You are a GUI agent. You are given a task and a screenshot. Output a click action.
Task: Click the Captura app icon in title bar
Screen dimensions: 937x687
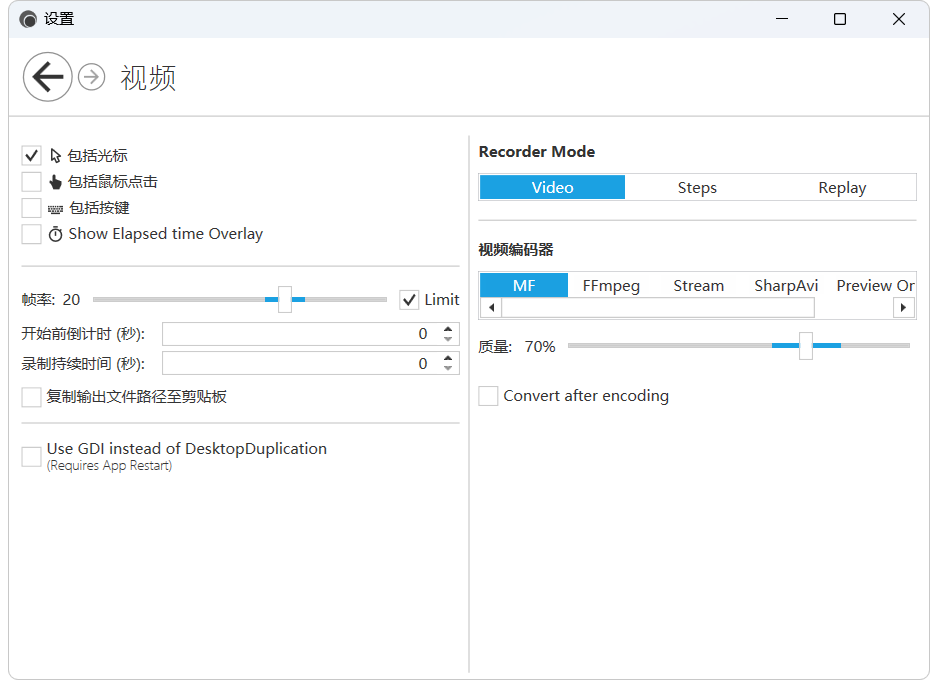pos(28,19)
